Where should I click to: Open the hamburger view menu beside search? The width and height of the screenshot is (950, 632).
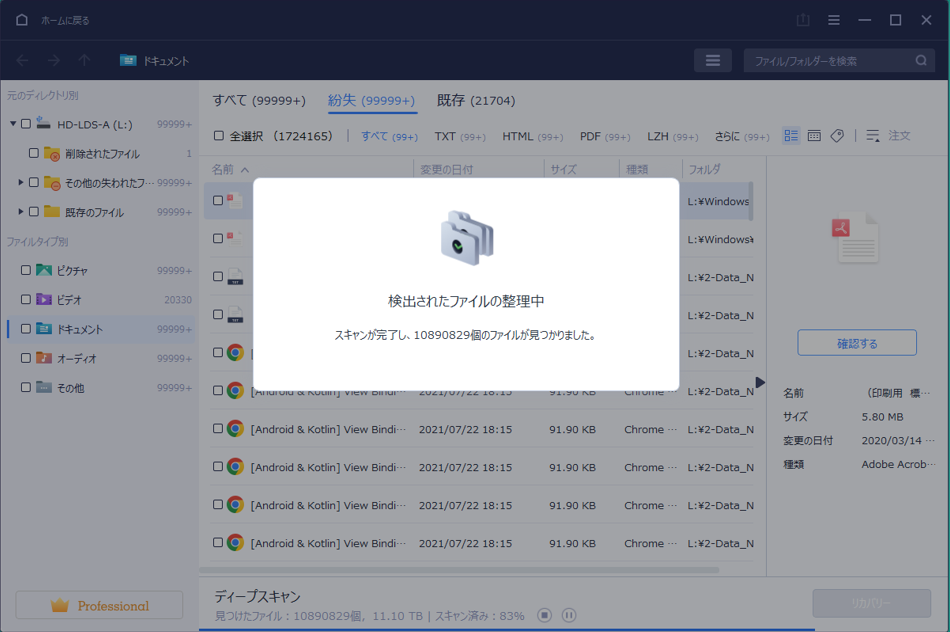(x=712, y=61)
